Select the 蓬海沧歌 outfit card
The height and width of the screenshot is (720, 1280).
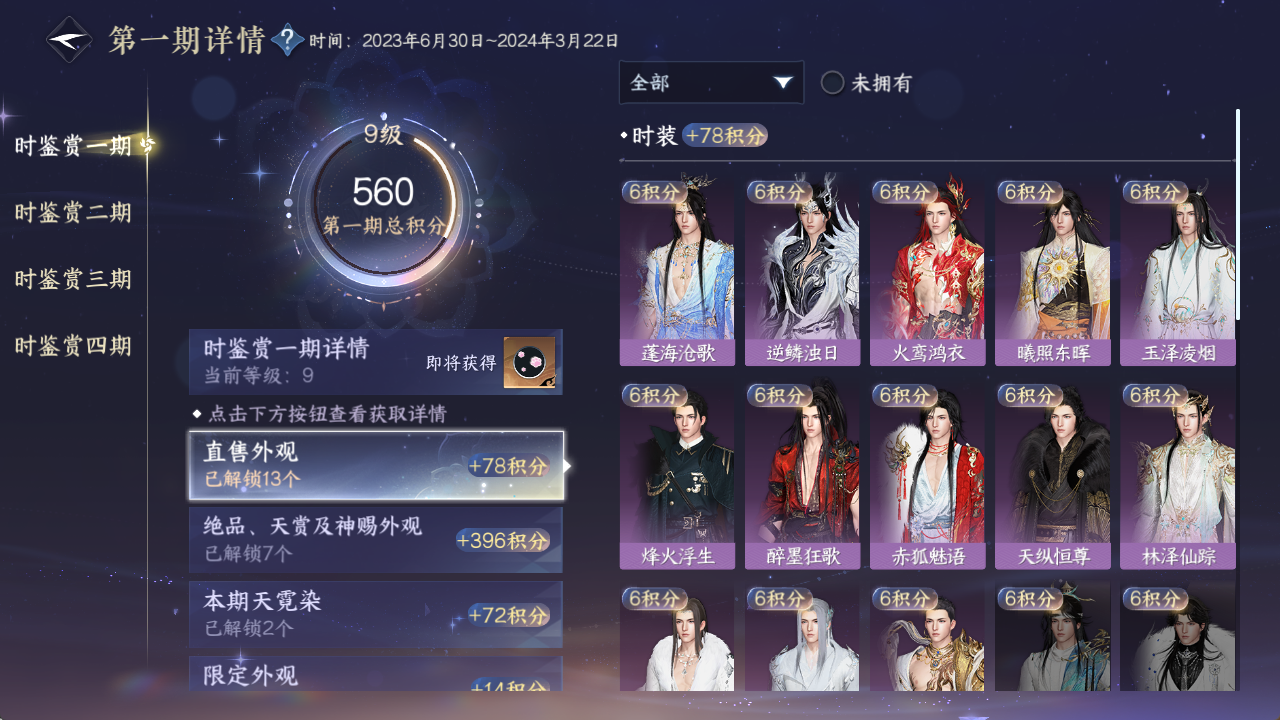677,273
